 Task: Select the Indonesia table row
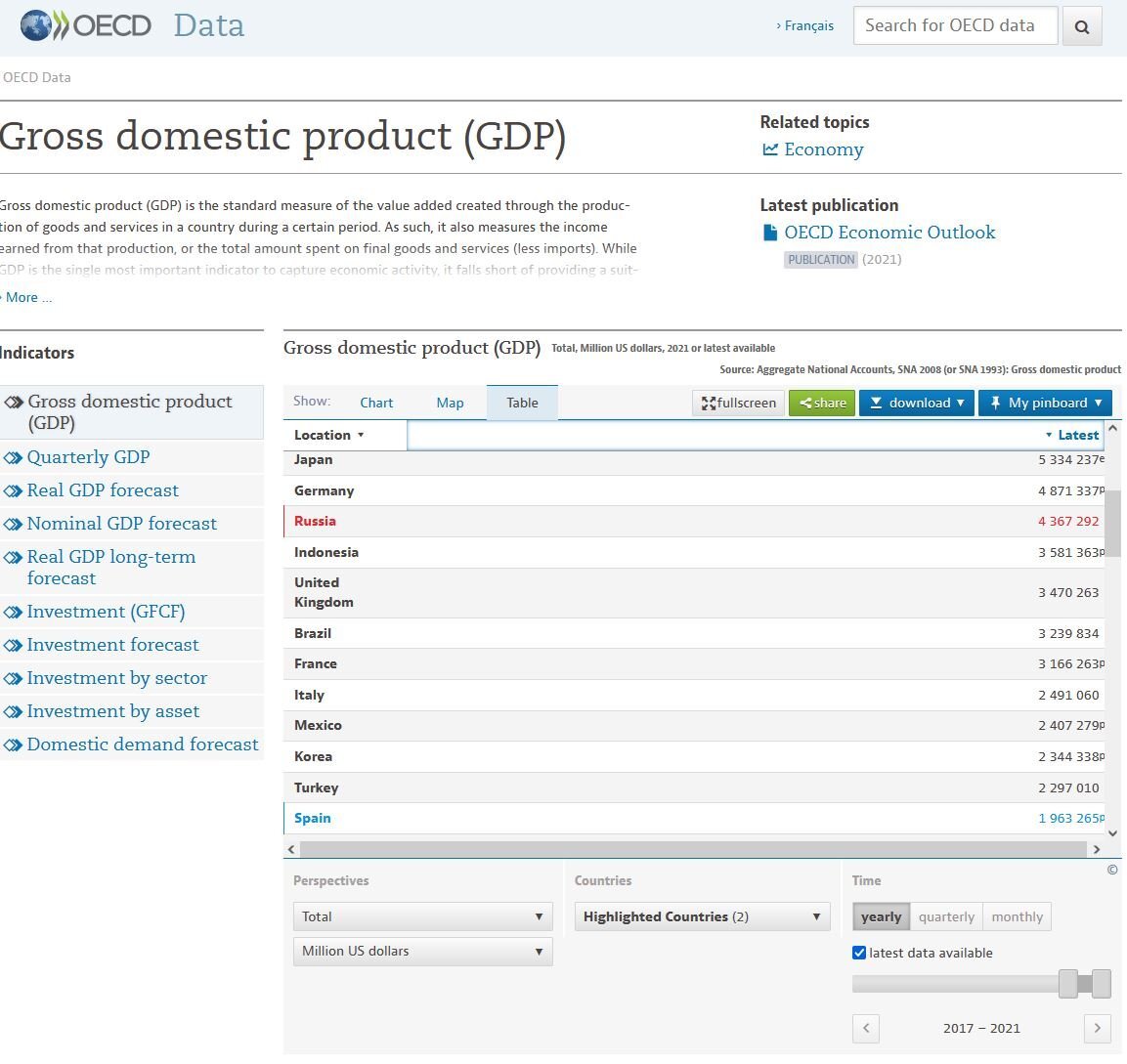click(x=694, y=552)
